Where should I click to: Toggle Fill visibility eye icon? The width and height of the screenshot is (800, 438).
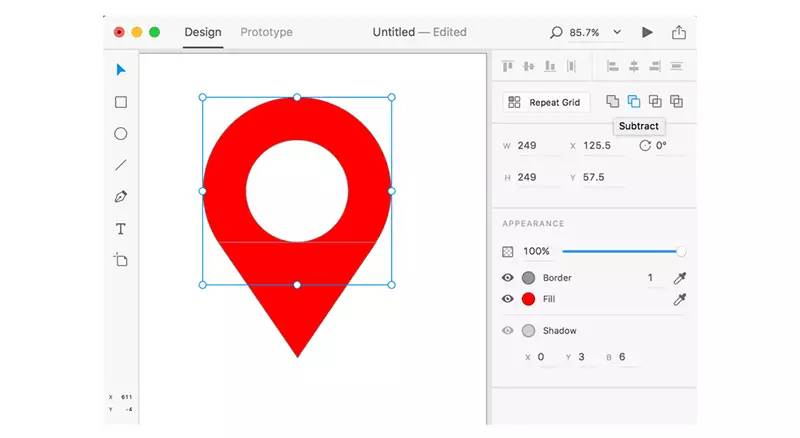[x=508, y=299]
